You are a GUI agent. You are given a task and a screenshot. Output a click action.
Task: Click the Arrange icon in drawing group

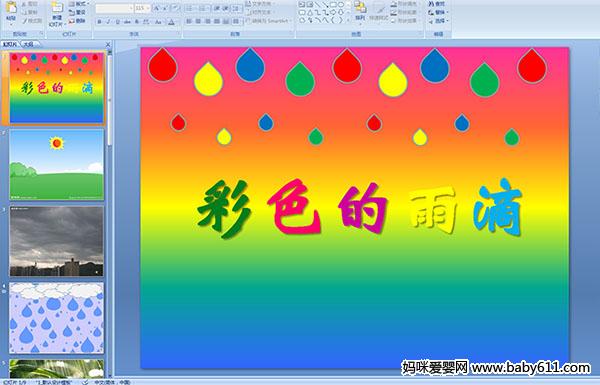point(360,11)
